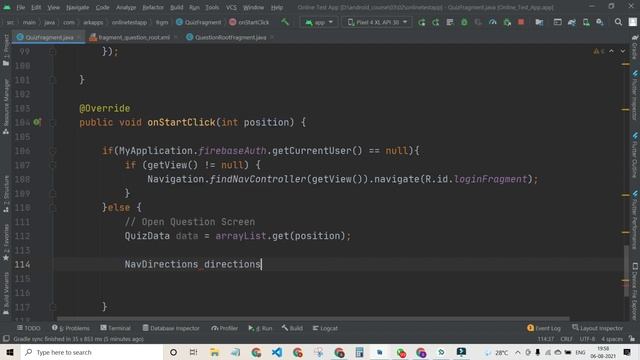Image resolution: width=640 pixels, height=360 pixels.
Task: Open the Resource Manager side panel
Action: click(6, 107)
